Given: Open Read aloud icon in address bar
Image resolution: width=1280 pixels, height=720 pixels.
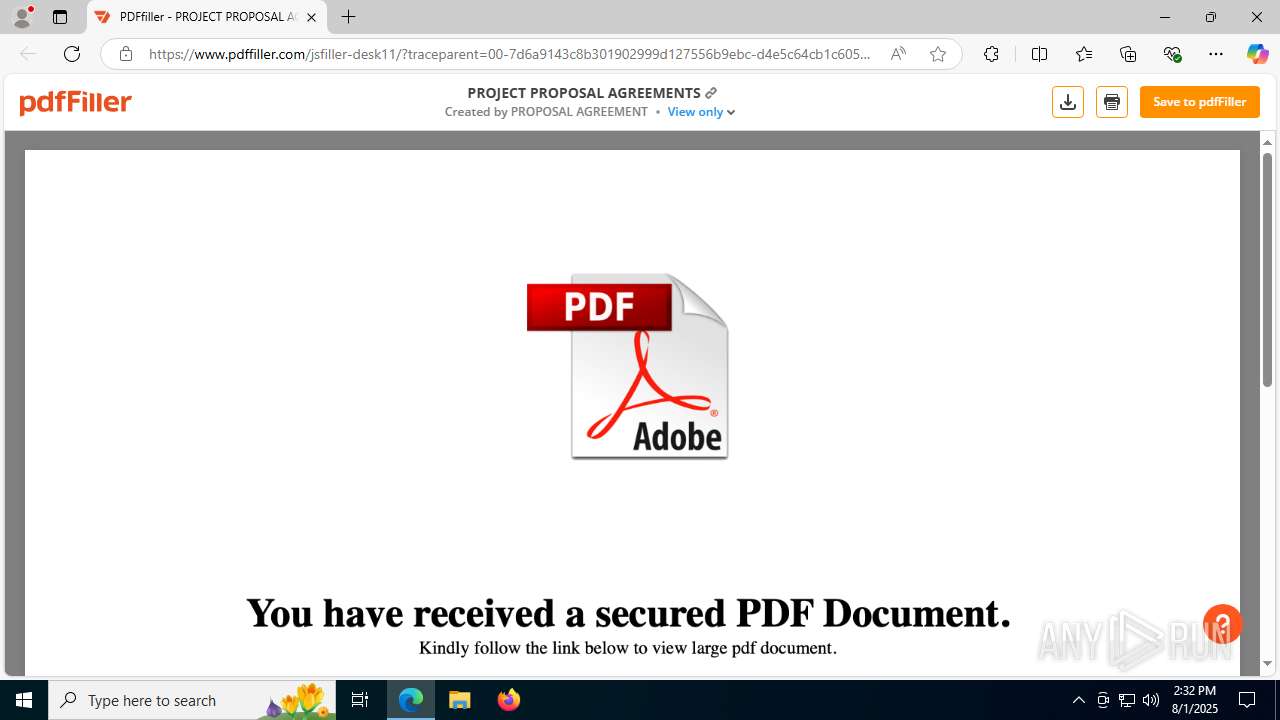Looking at the screenshot, I should pyautogui.click(x=898, y=54).
